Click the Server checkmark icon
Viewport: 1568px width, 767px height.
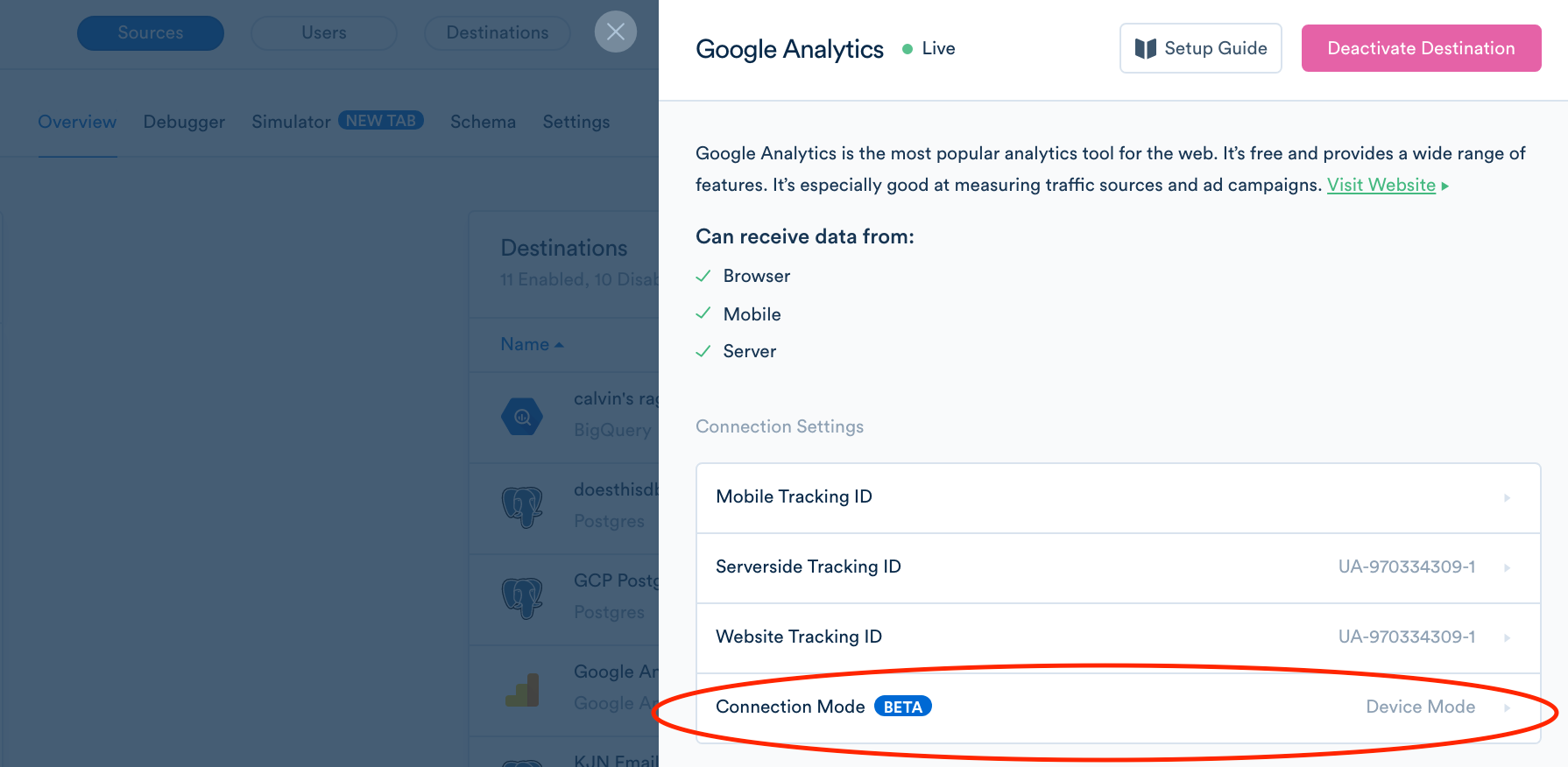tap(703, 351)
